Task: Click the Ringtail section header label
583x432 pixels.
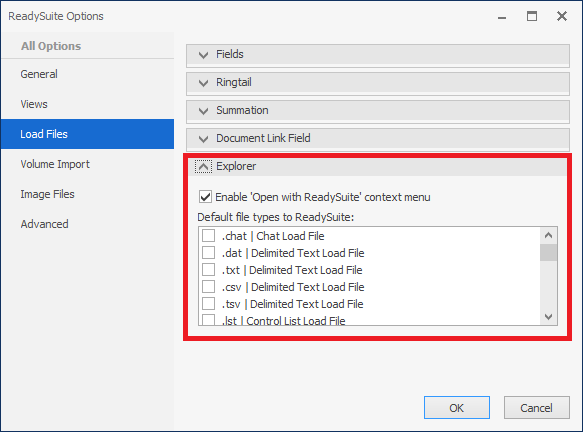Action: pos(234,82)
